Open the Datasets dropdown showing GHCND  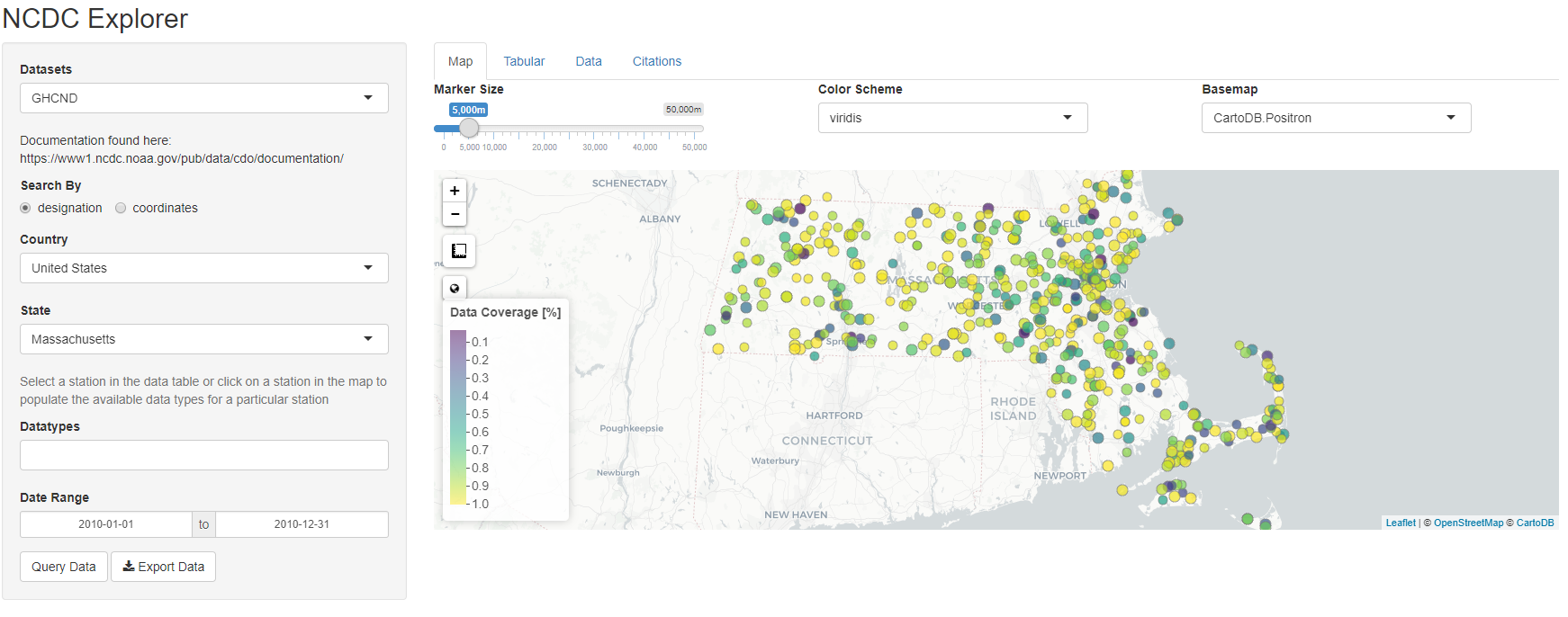tap(203, 98)
